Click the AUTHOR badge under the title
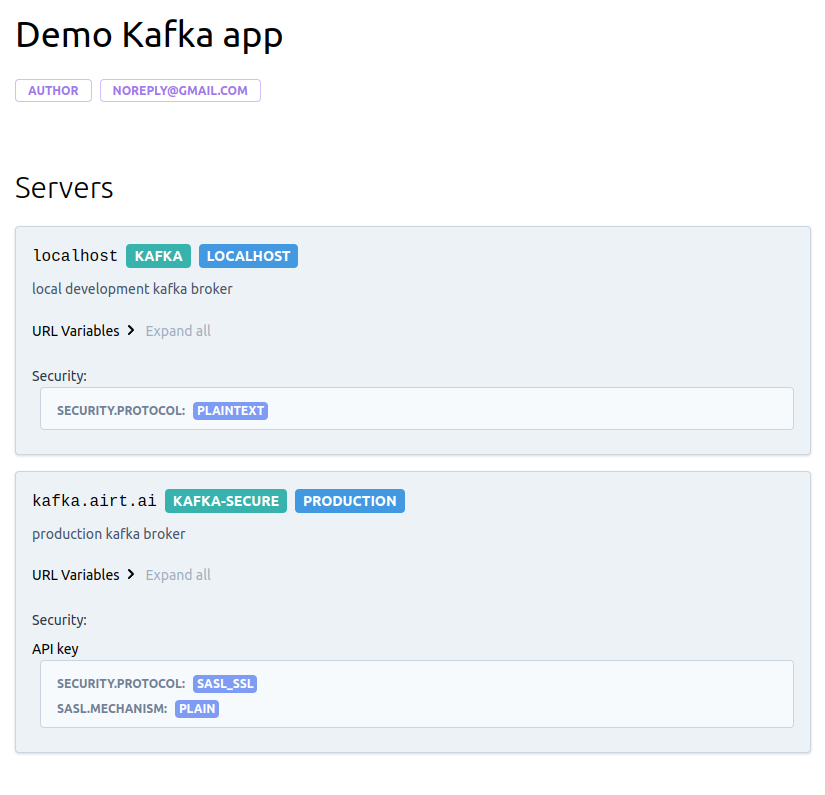Screen dimensions: 825x795 point(53,90)
